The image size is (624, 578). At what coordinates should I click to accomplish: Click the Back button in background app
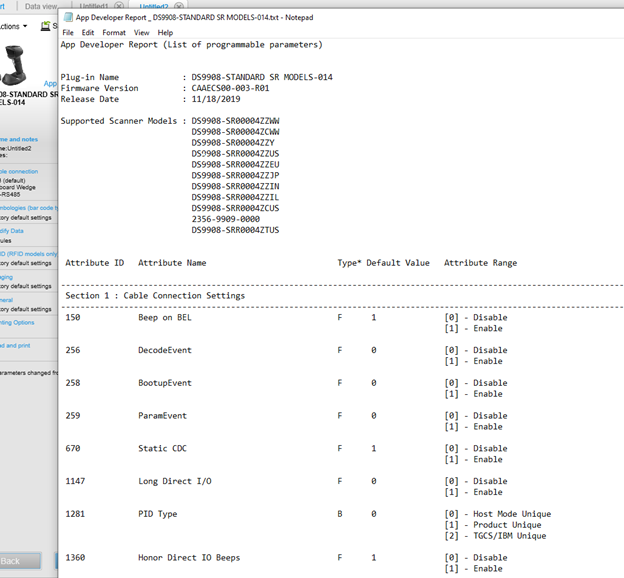[x=20, y=561]
